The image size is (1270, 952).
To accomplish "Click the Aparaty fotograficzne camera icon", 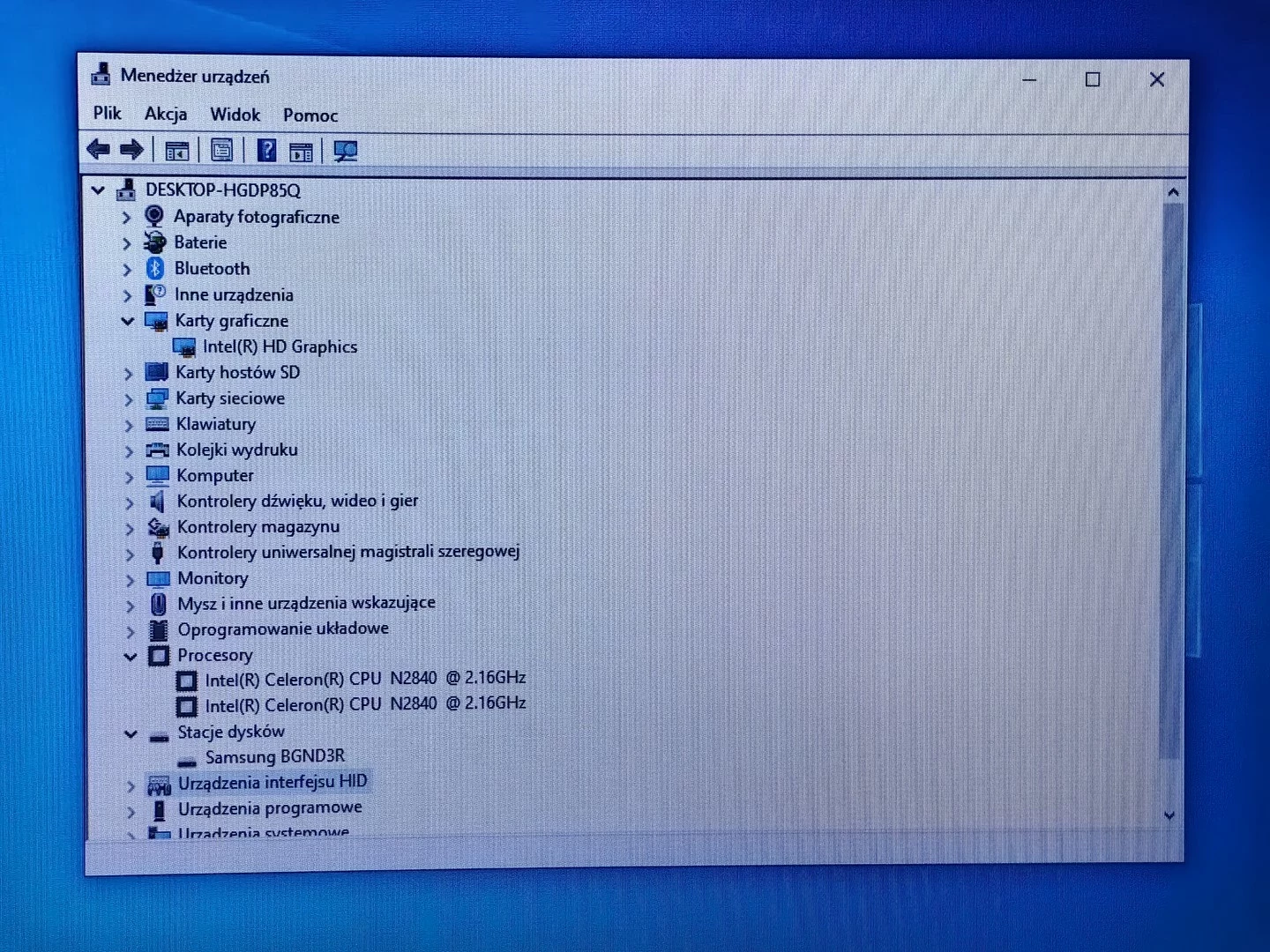I will coord(155,216).
